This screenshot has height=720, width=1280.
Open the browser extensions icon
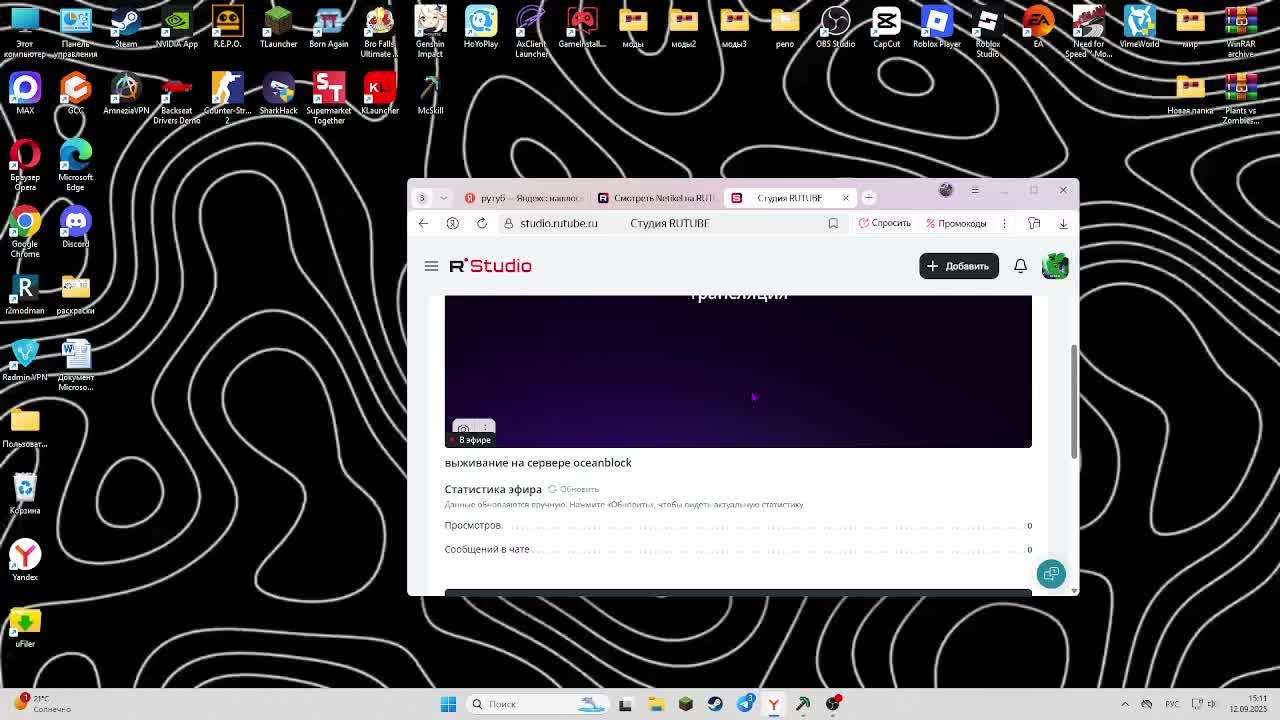pyautogui.click(x=1034, y=223)
